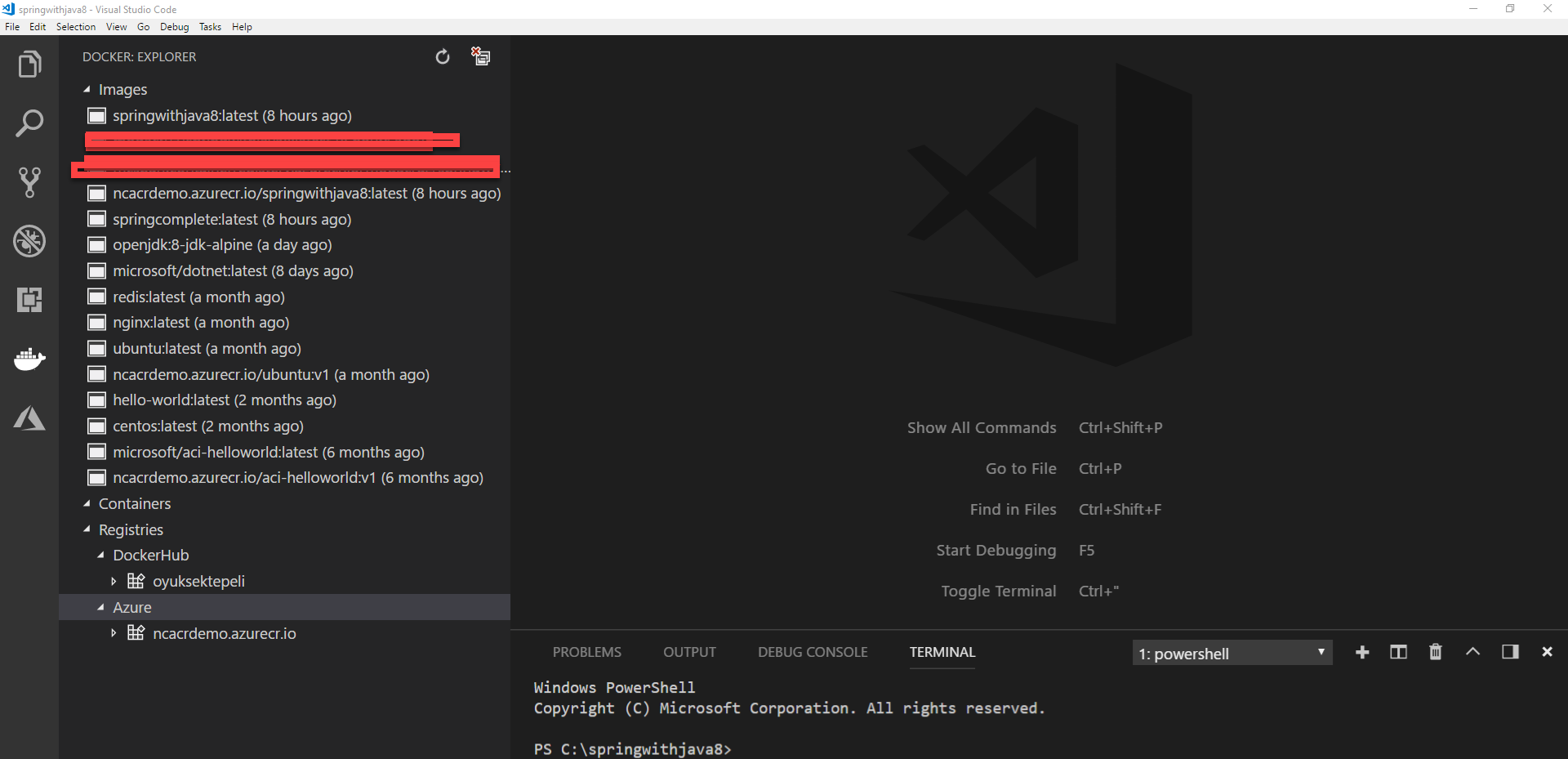The height and width of the screenshot is (759, 1568).
Task: Kill the terminal with trash icon
Action: pyautogui.click(x=1436, y=652)
